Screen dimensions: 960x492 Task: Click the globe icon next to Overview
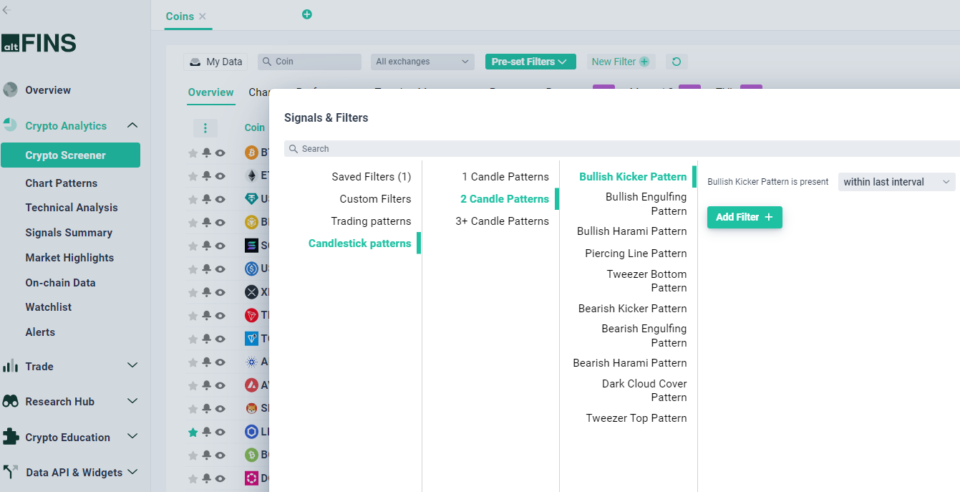[11, 90]
